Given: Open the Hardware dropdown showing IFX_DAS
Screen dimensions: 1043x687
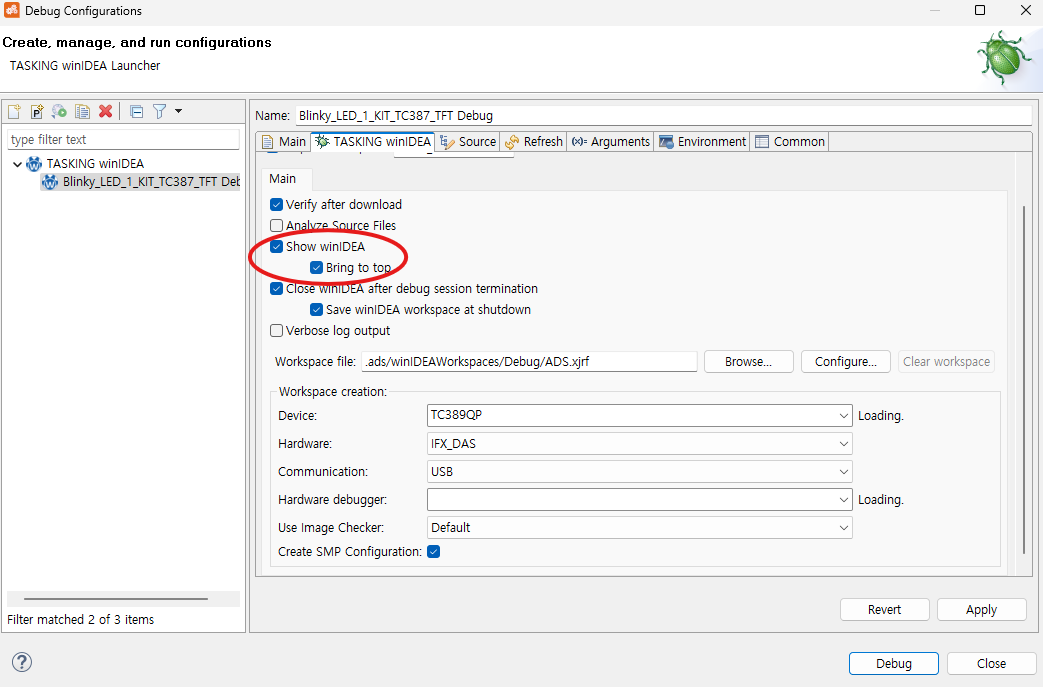Looking at the screenshot, I should point(639,444).
